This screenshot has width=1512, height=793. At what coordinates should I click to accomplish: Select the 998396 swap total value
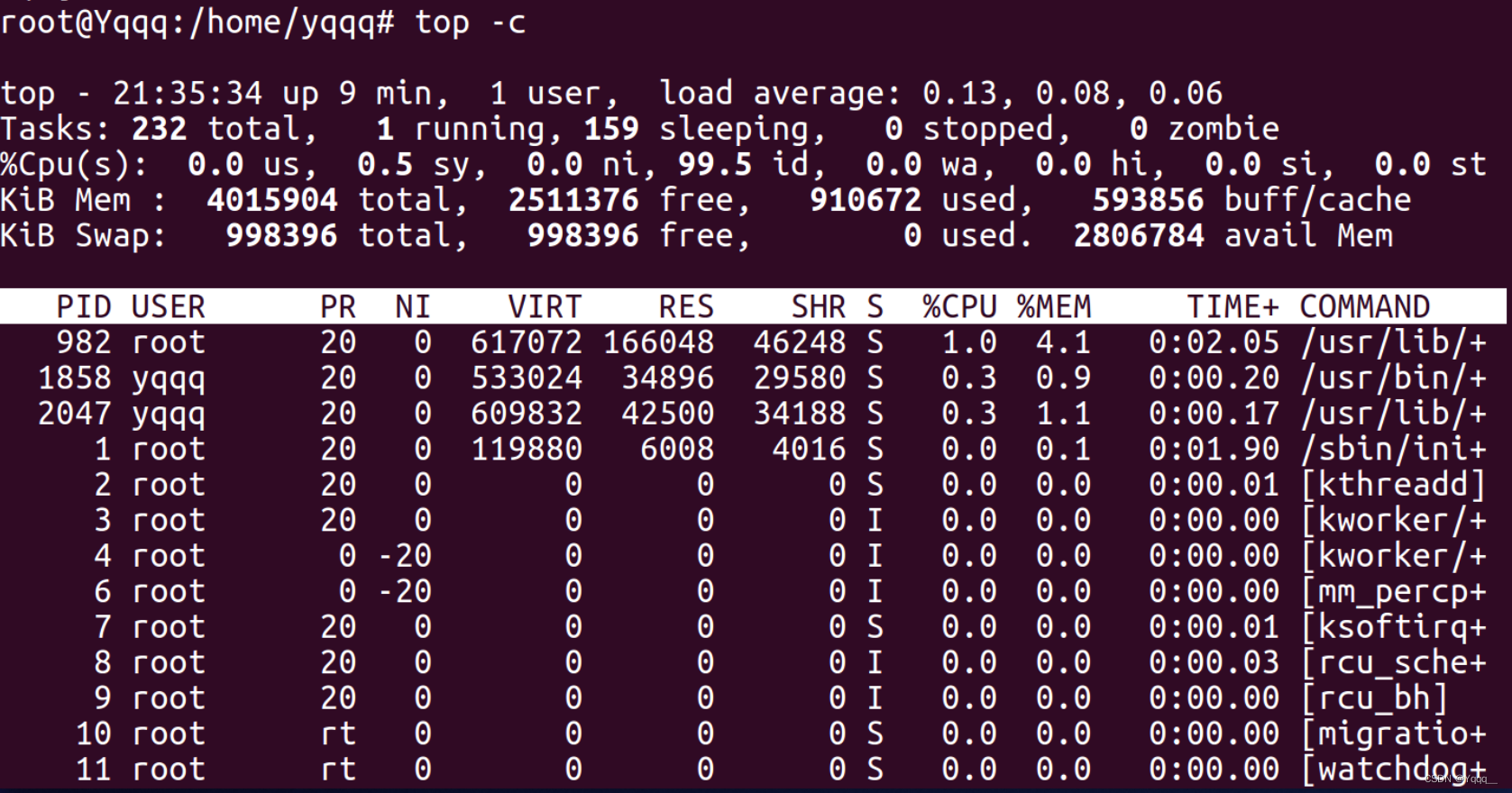281,235
